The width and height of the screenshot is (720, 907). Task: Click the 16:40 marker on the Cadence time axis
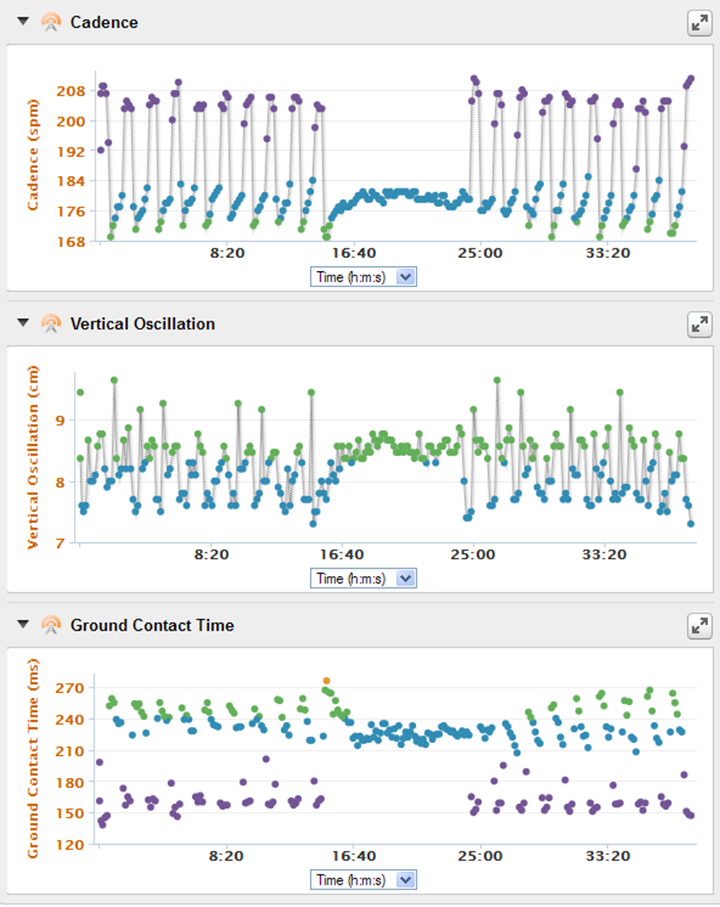[x=353, y=253]
